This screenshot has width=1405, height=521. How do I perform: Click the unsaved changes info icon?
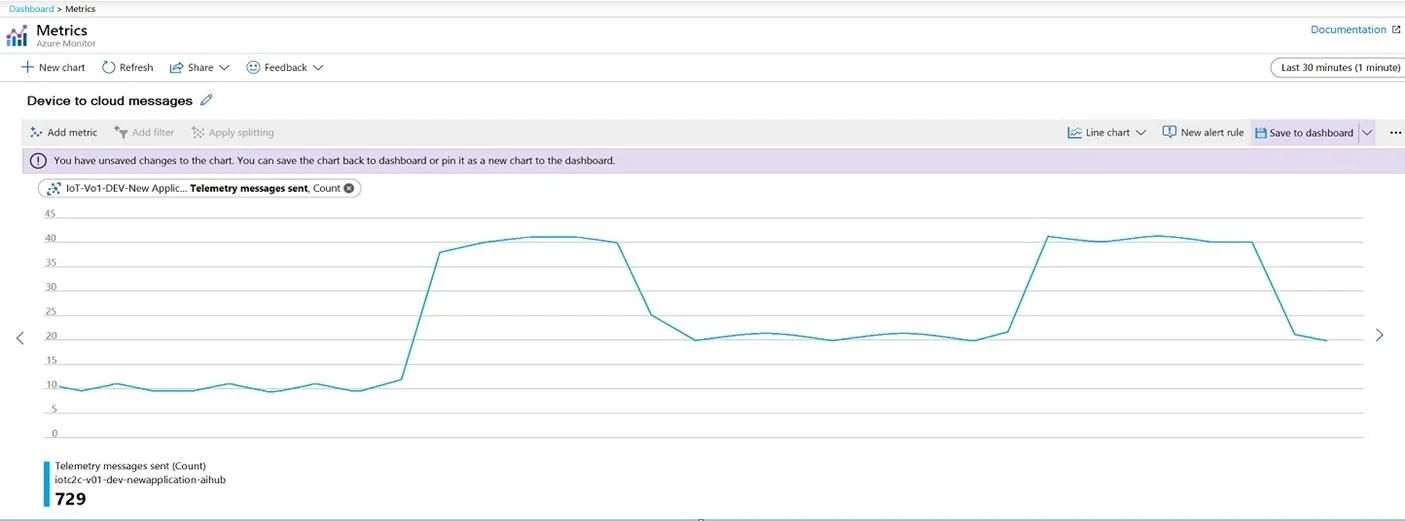tap(38, 160)
